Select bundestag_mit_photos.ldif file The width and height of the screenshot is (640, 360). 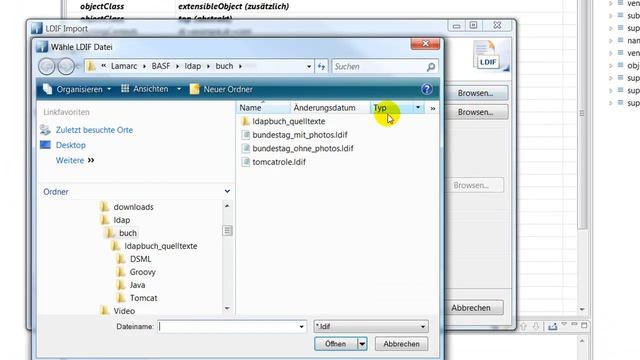click(x=300, y=135)
